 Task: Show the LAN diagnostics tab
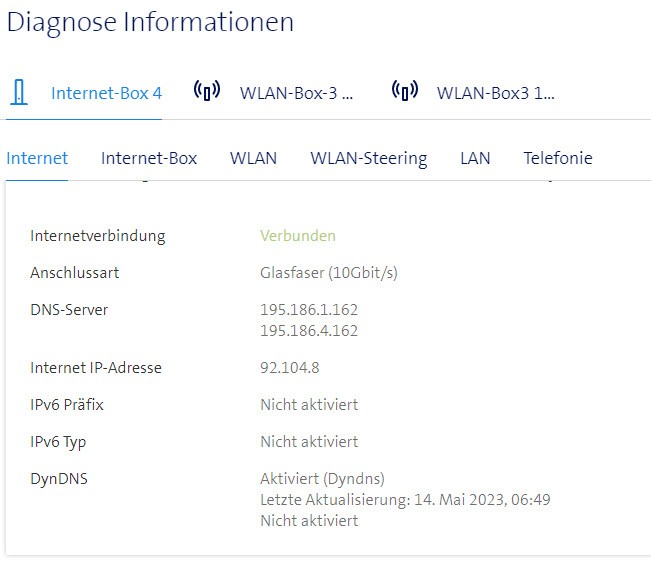[475, 158]
